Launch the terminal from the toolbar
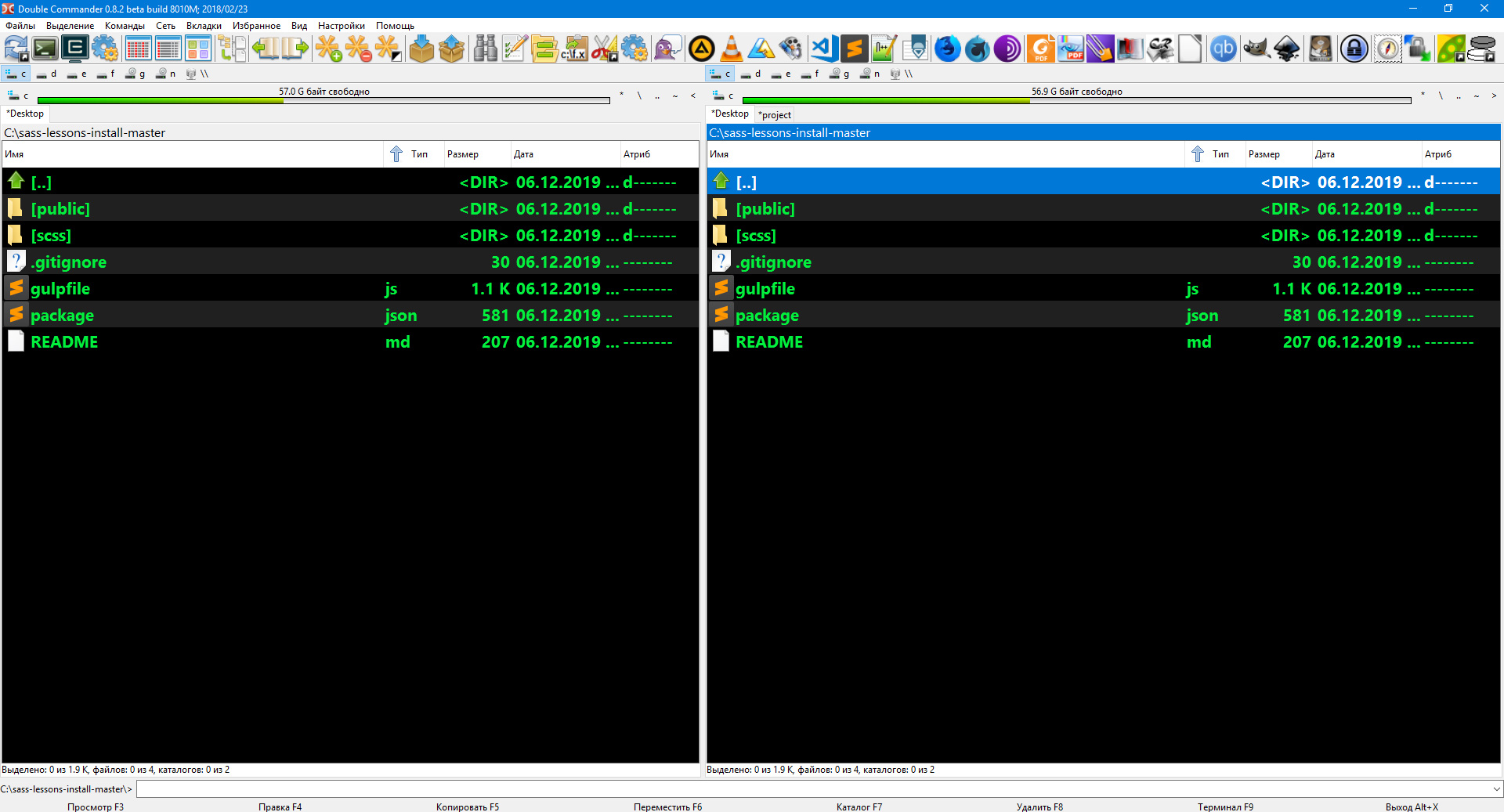Image resolution: width=1504 pixels, height=812 pixels. pyautogui.click(x=45, y=49)
